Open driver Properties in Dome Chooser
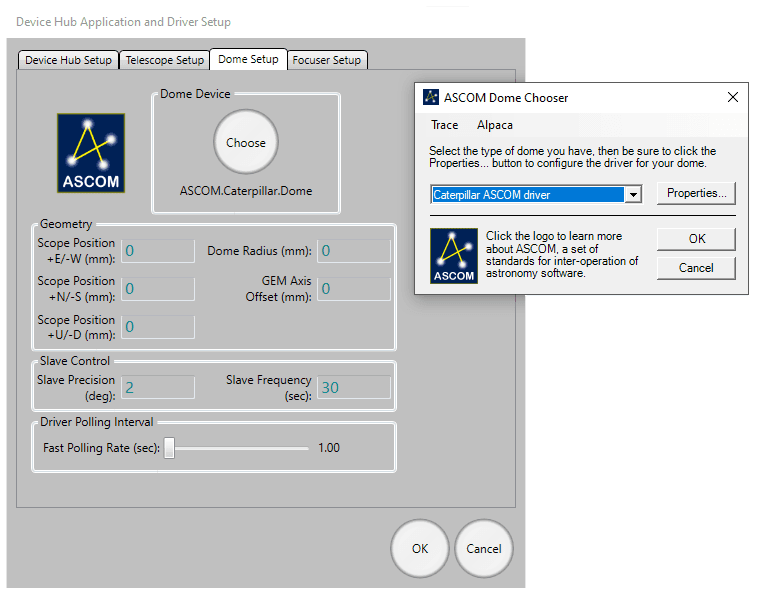This screenshot has width=757, height=595. click(x=696, y=193)
